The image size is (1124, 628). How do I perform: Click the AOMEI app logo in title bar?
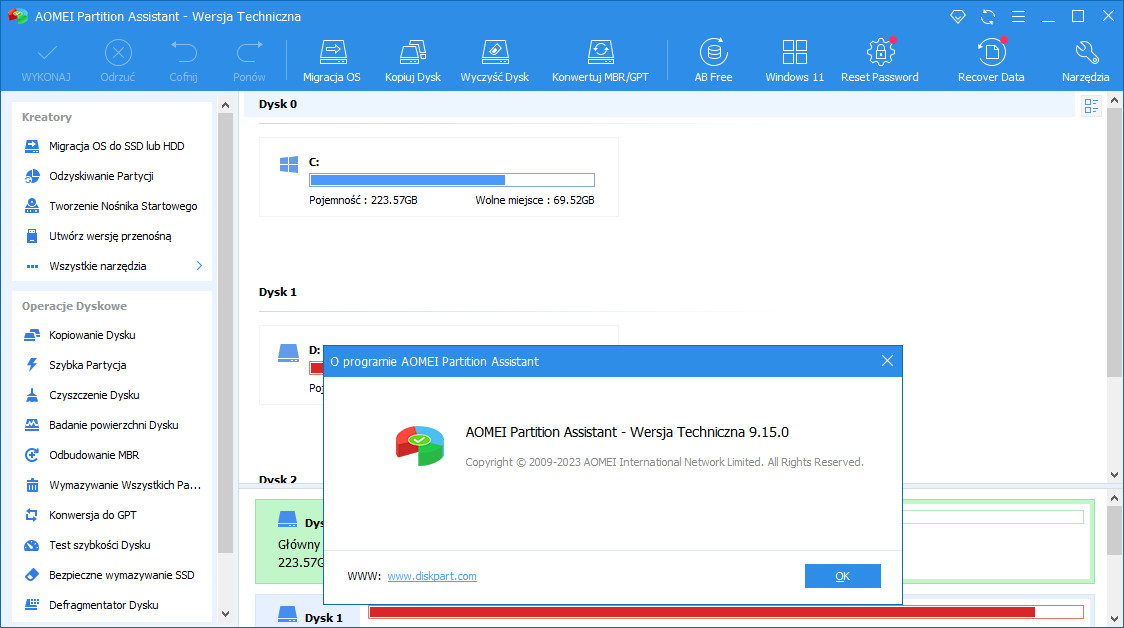18,16
